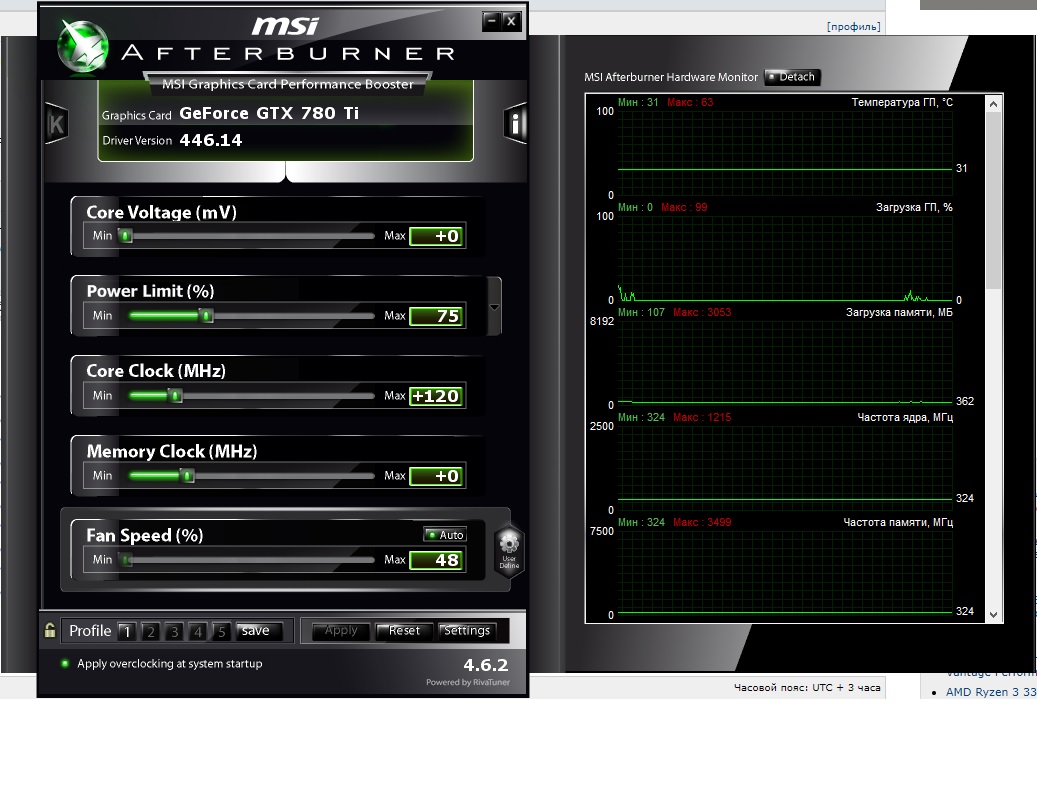Click the [профиль] link in the browser page

854,26
